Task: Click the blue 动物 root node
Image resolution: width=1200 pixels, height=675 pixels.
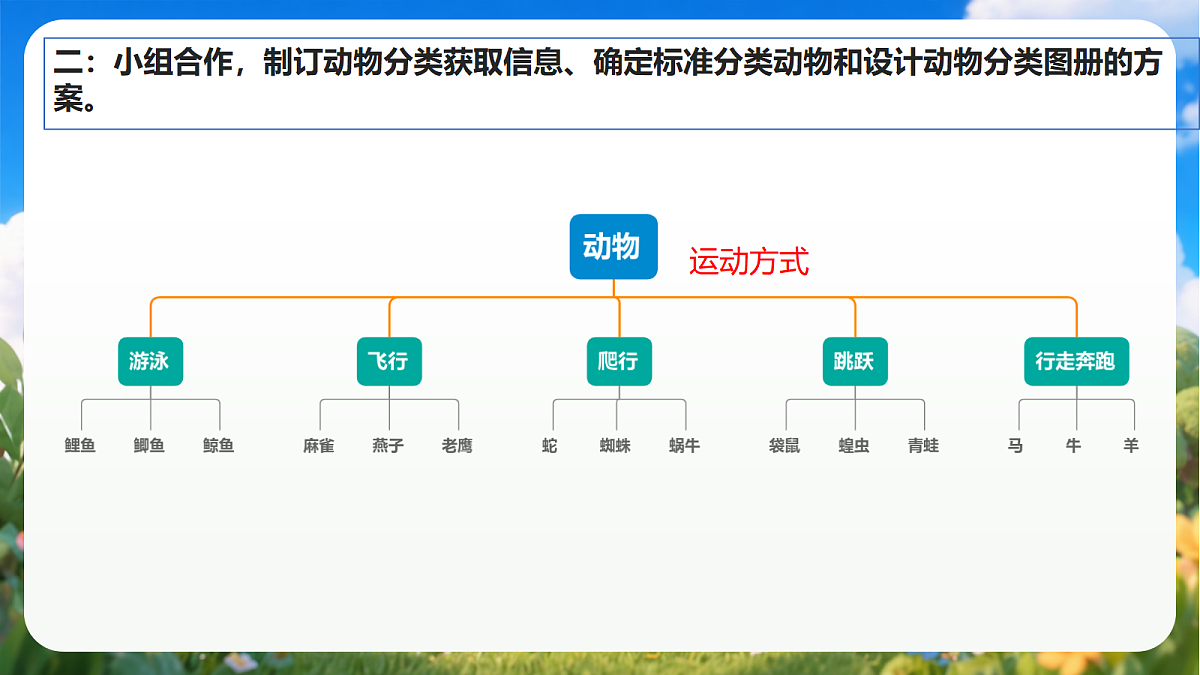Action: tap(614, 246)
